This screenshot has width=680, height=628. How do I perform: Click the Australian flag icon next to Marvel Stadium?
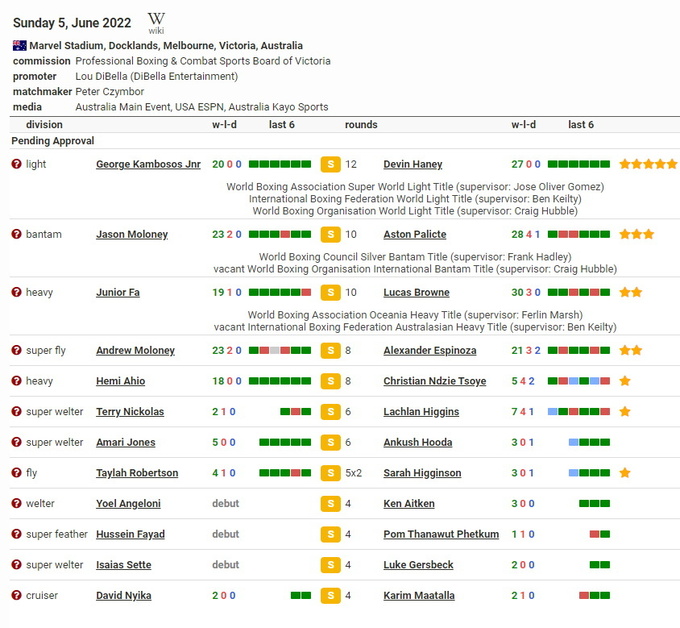tap(19, 46)
